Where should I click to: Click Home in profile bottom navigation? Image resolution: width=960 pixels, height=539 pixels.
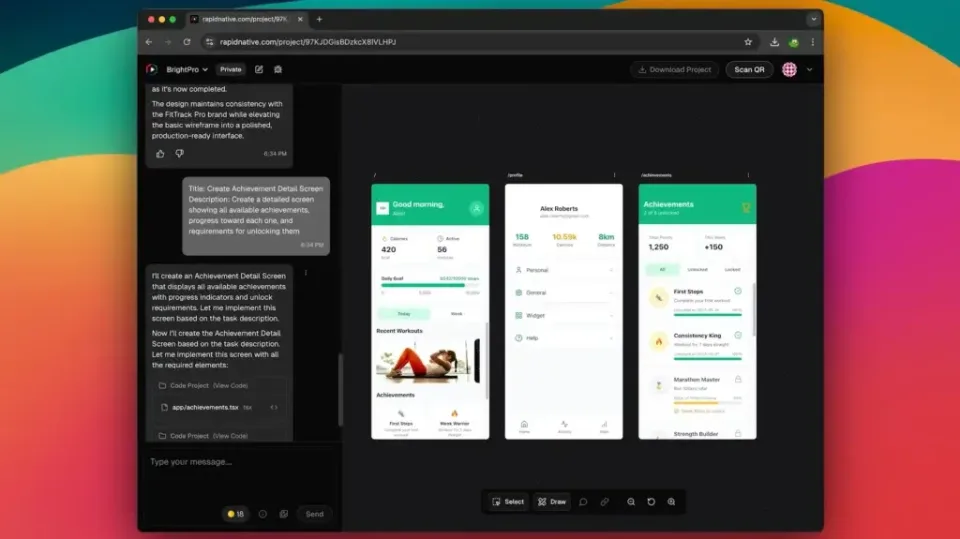click(524, 427)
